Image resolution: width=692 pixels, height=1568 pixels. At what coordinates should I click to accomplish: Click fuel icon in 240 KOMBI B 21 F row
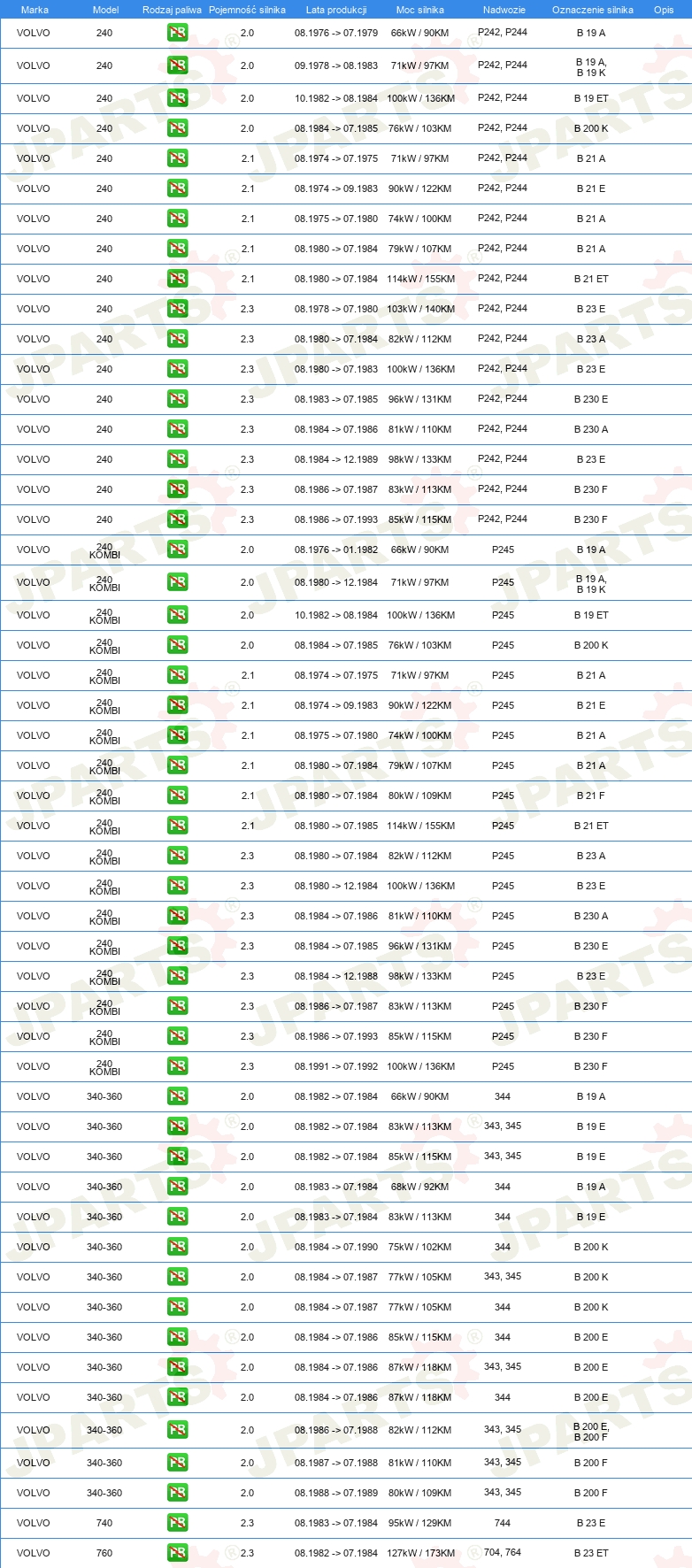178,796
